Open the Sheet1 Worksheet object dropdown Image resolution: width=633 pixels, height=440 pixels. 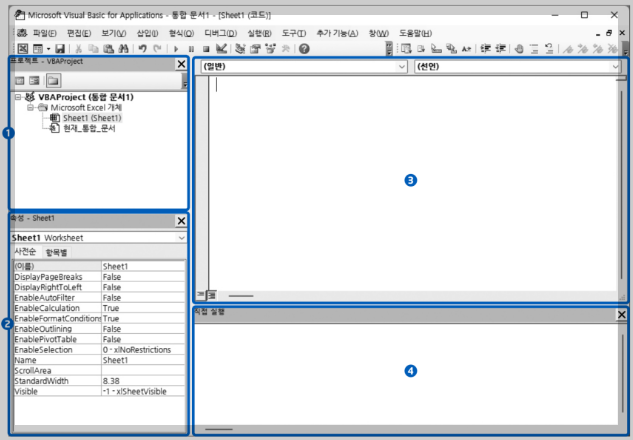point(182,238)
